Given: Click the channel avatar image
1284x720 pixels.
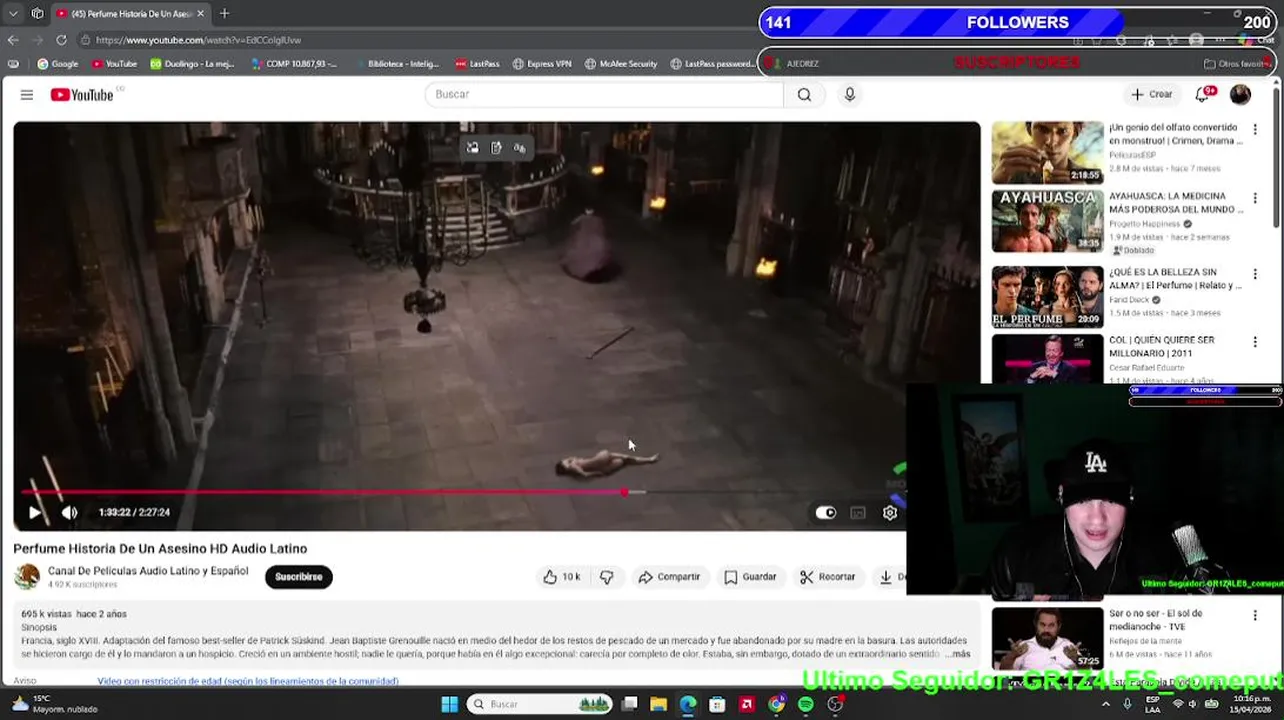Looking at the screenshot, I should 27,577.
